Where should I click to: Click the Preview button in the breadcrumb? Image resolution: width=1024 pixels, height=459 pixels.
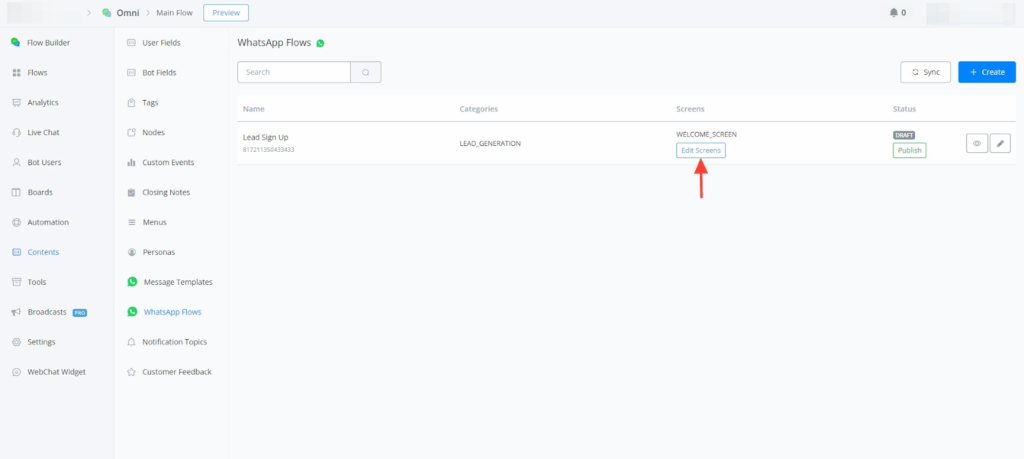pyautogui.click(x=226, y=13)
